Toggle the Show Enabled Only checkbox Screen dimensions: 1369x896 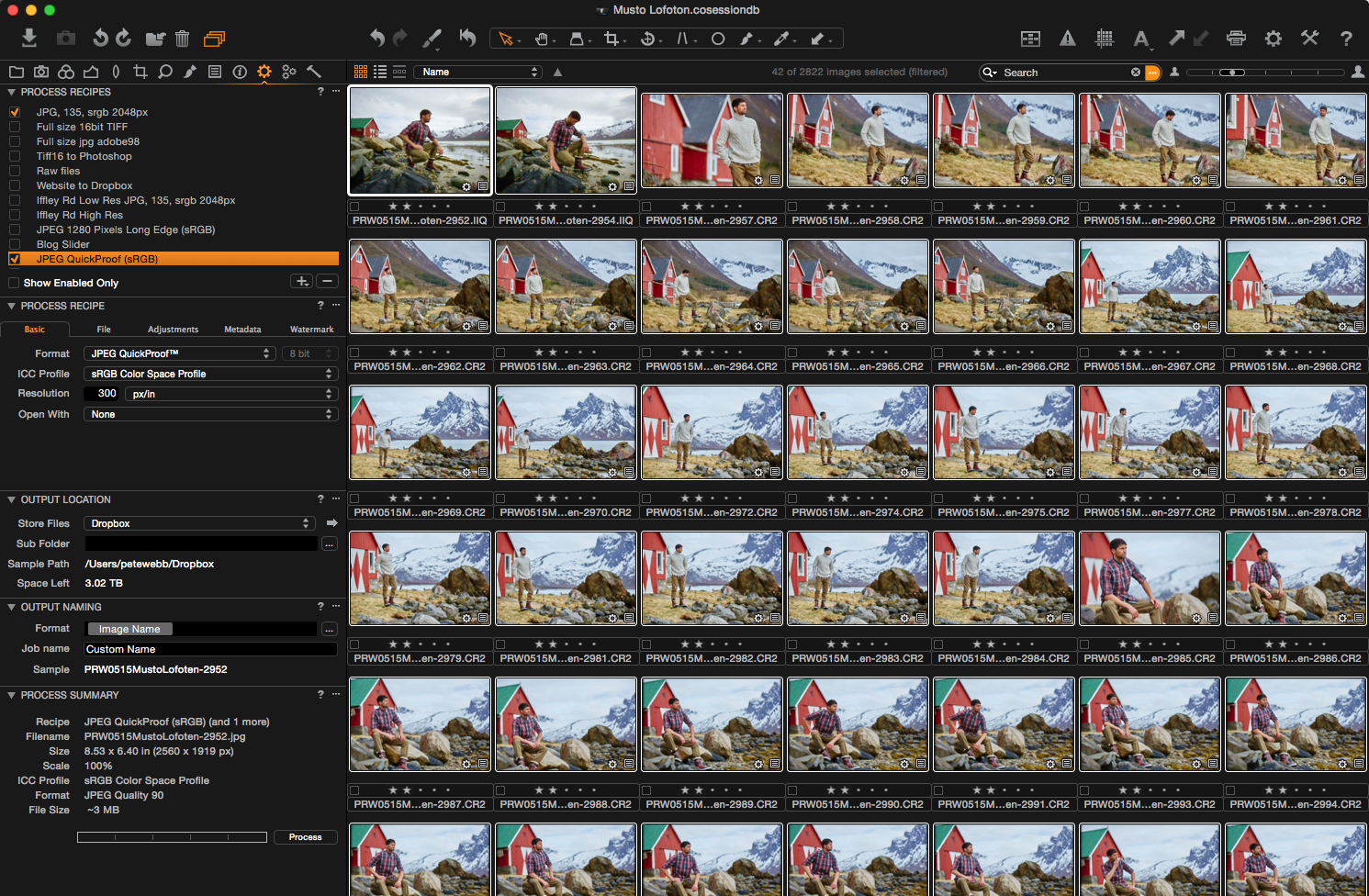click(14, 283)
